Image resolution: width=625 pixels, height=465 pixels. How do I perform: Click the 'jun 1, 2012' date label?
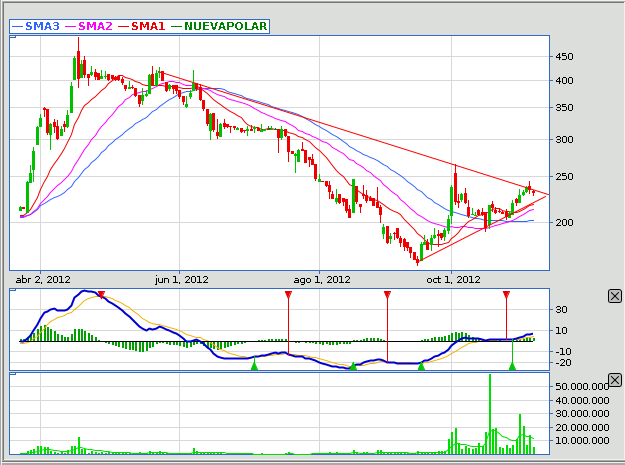[x=179, y=279]
